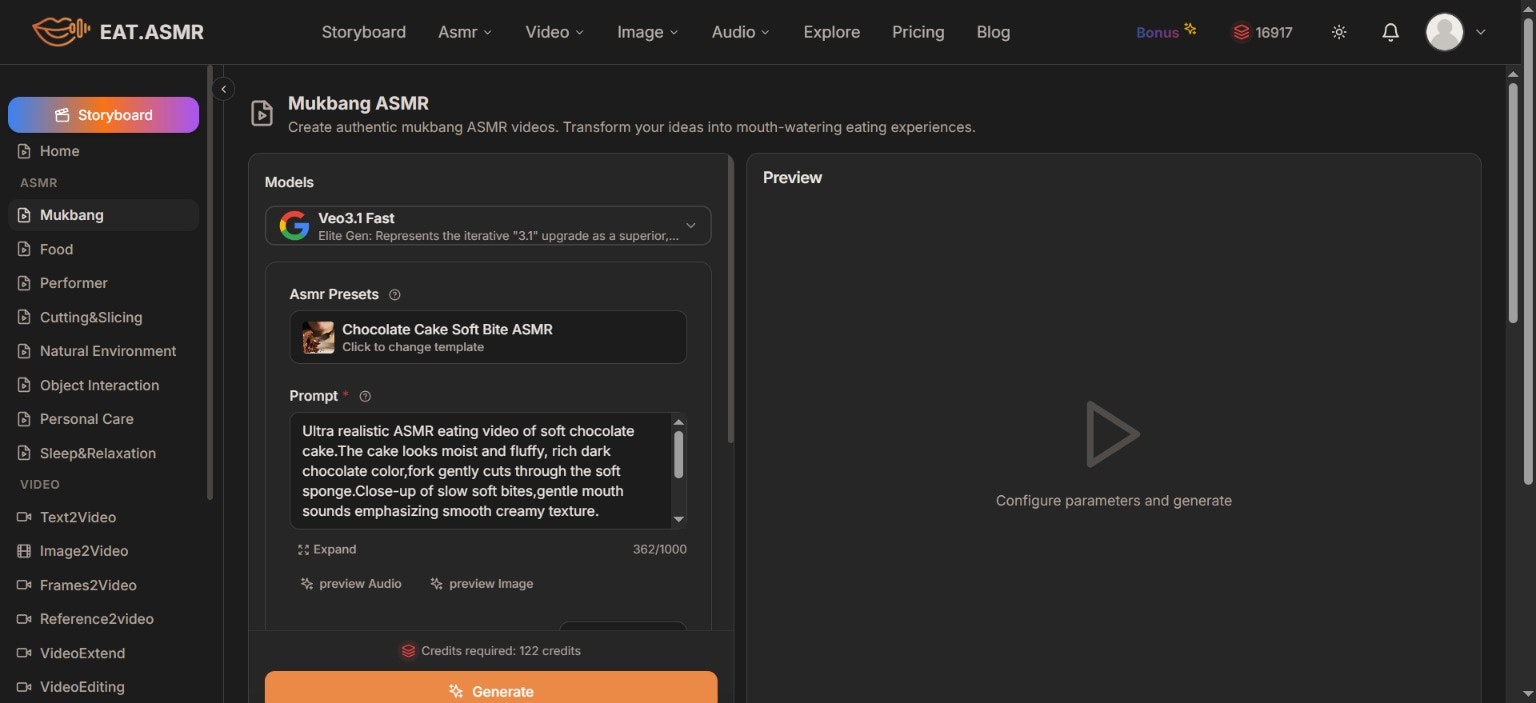Open the Audio dropdown in the top nav
Viewport: 1536px width, 703px height.
[x=740, y=32]
